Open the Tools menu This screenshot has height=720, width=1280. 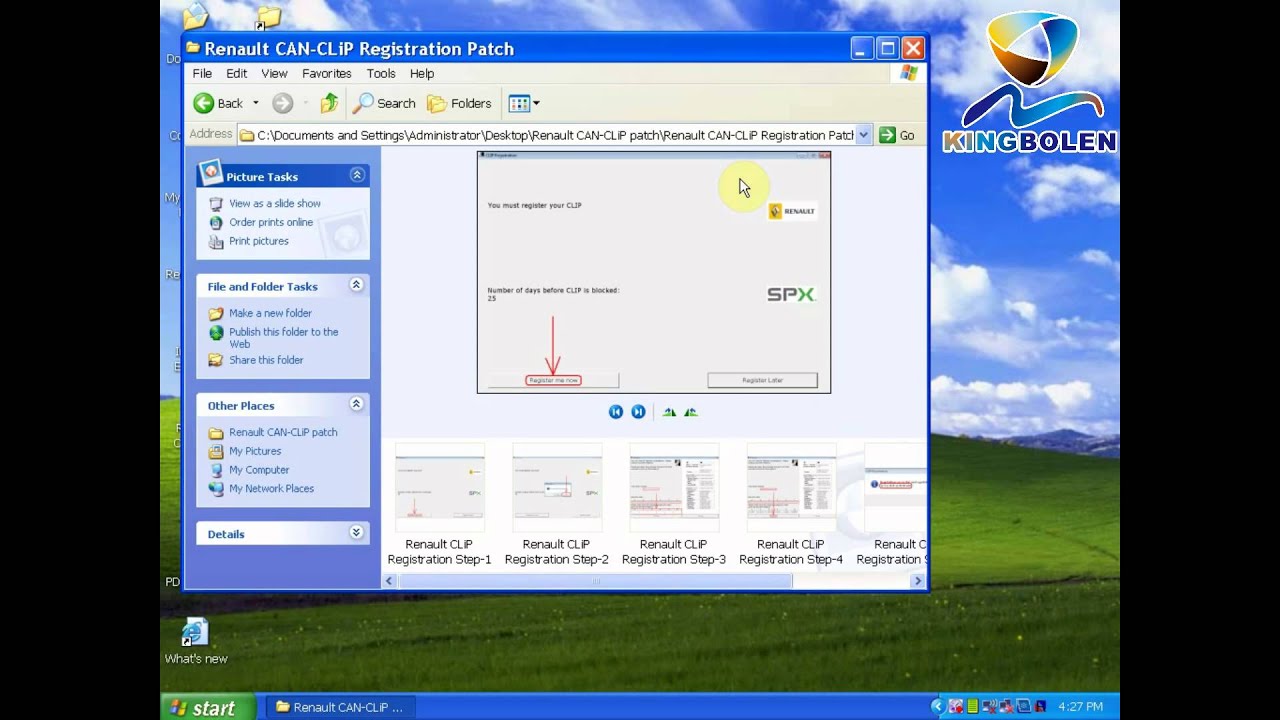click(381, 73)
